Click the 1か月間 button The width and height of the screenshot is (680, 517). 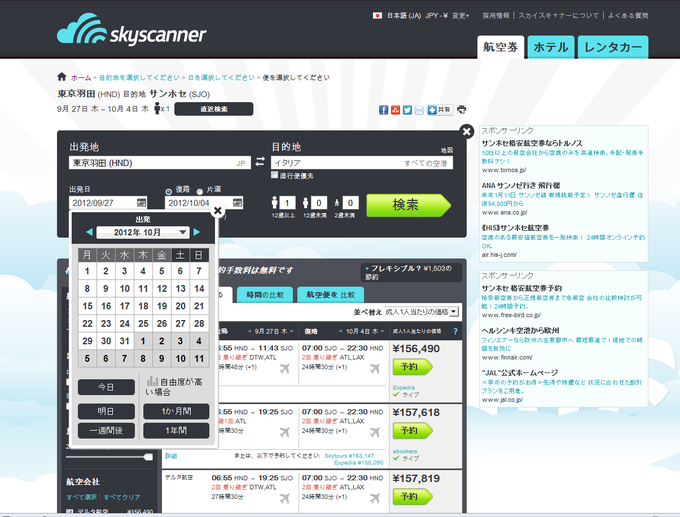click(x=176, y=411)
